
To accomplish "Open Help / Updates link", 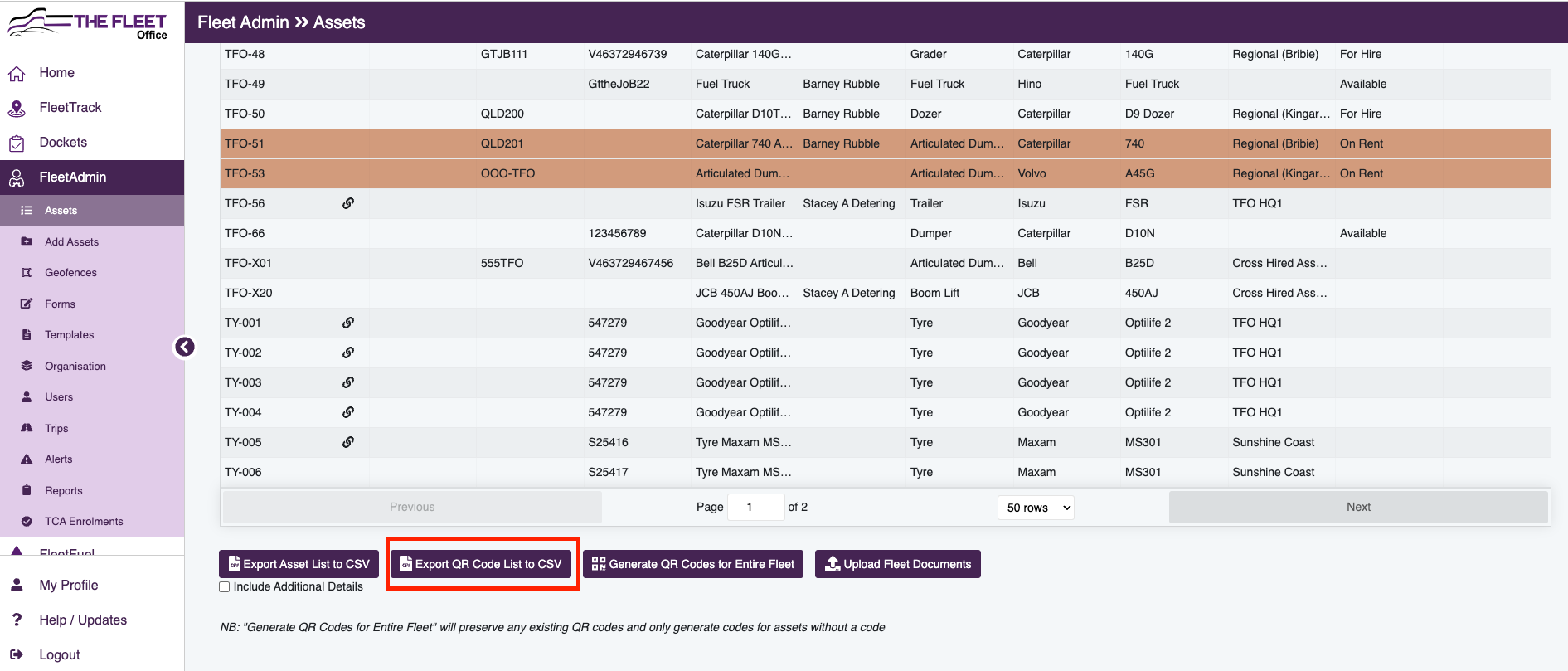I will click(83, 620).
